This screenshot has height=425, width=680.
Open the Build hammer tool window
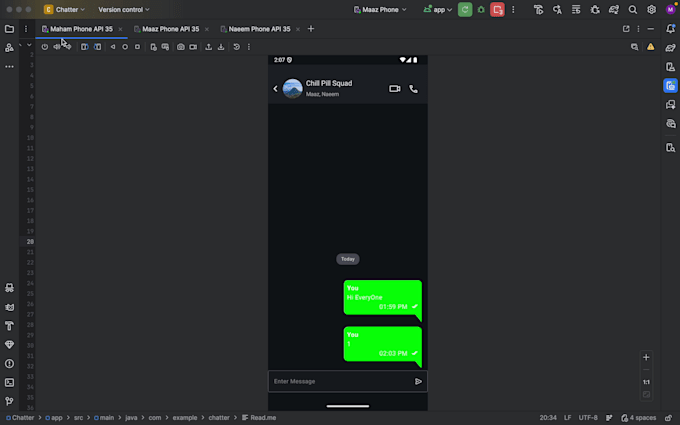pos(9,326)
